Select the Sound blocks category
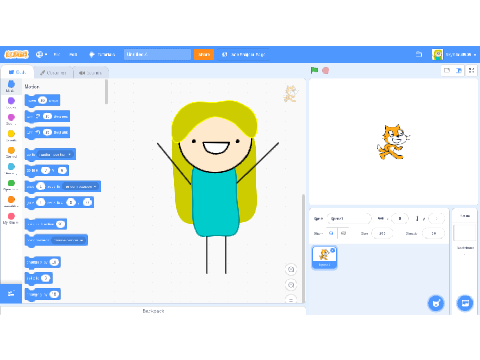This screenshot has height=360, width=480. [11, 119]
